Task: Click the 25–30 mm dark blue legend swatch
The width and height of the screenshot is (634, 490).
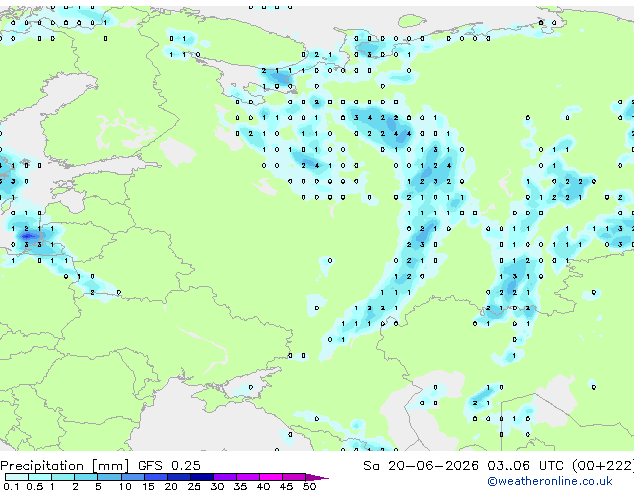Action: [201, 477]
